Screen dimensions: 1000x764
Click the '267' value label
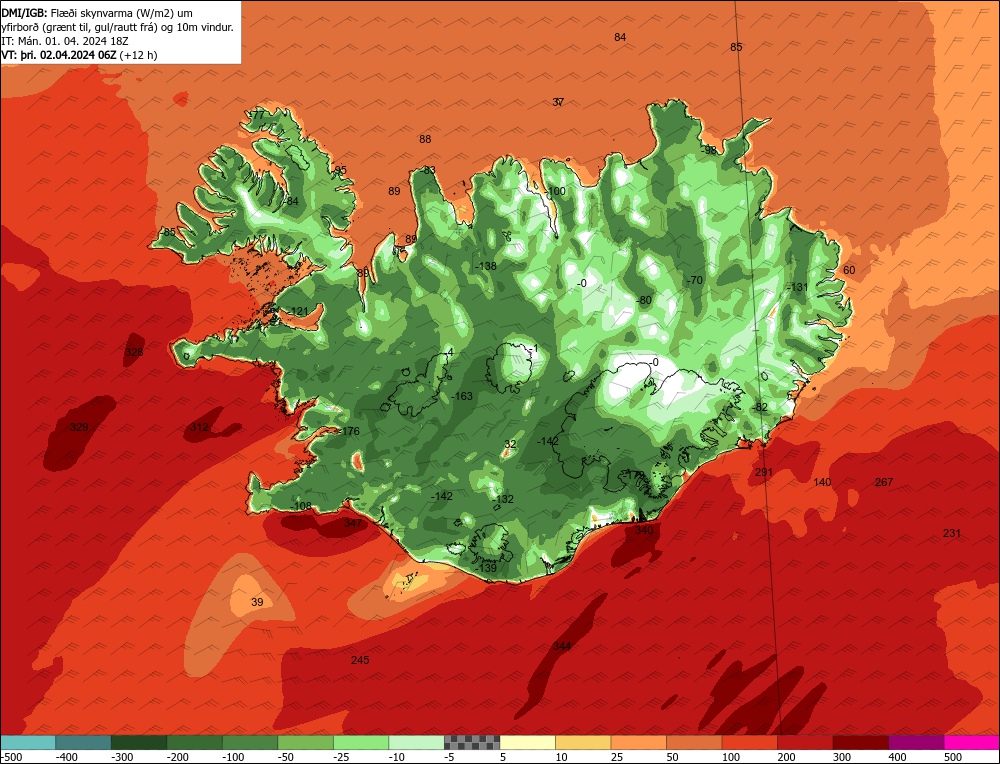pyautogui.click(x=884, y=481)
